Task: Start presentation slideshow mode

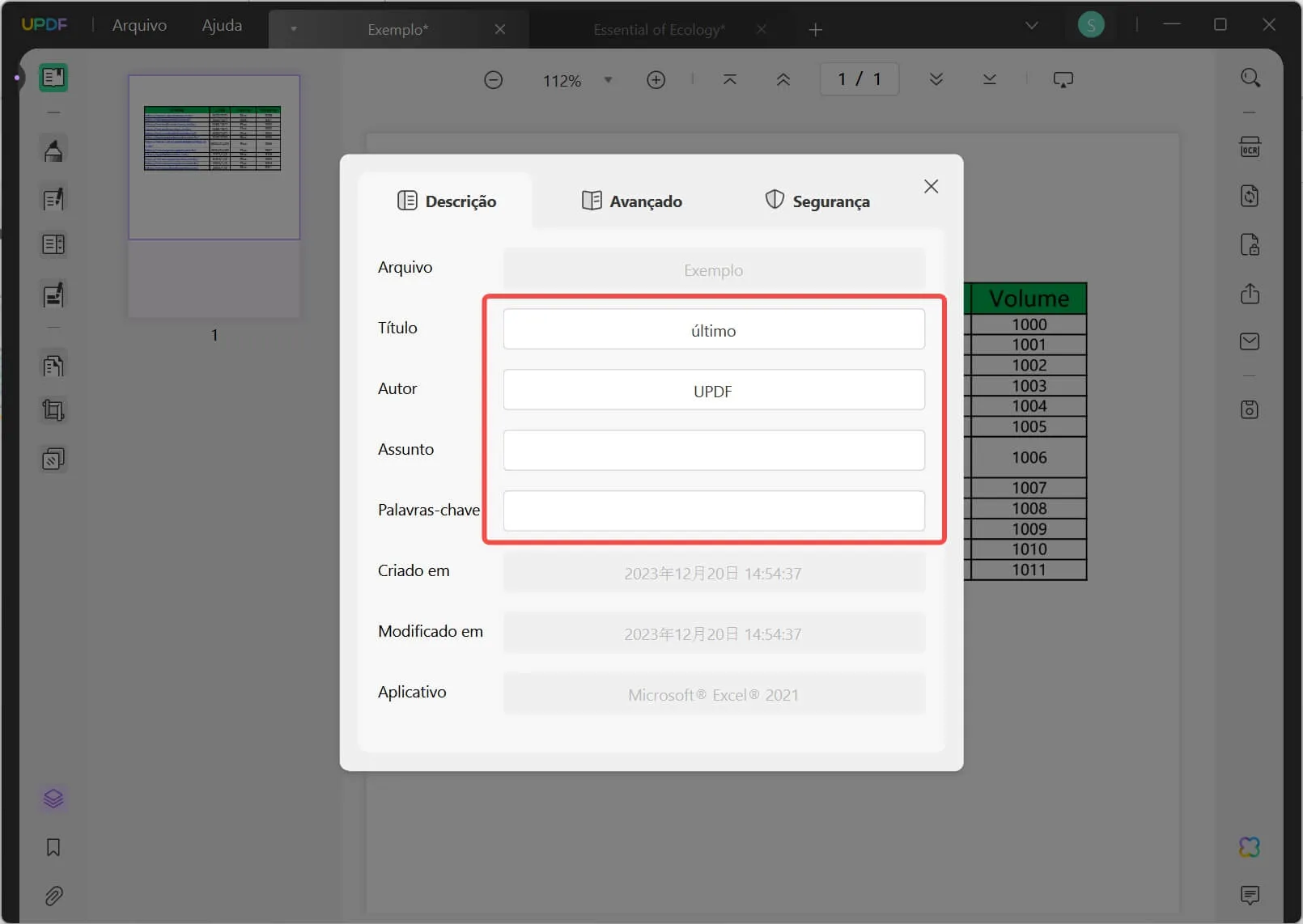Action: tap(1063, 79)
